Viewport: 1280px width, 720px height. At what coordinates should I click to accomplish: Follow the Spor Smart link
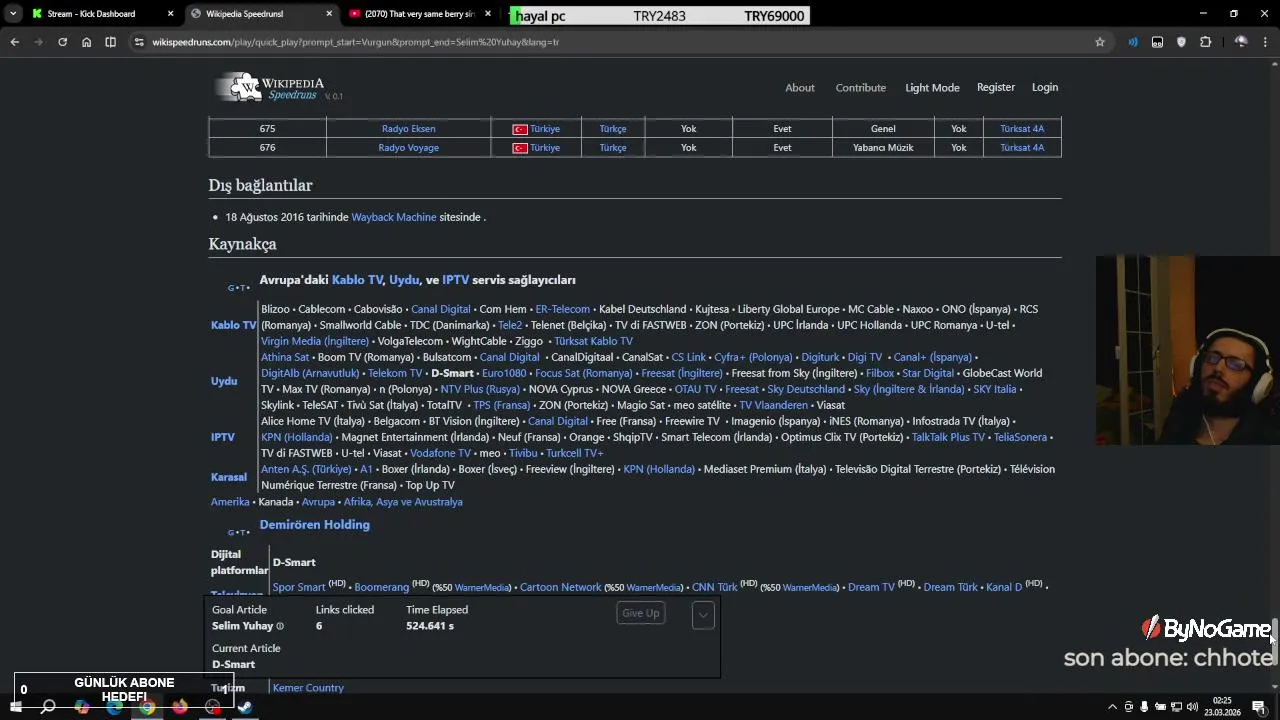click(299, 587)
